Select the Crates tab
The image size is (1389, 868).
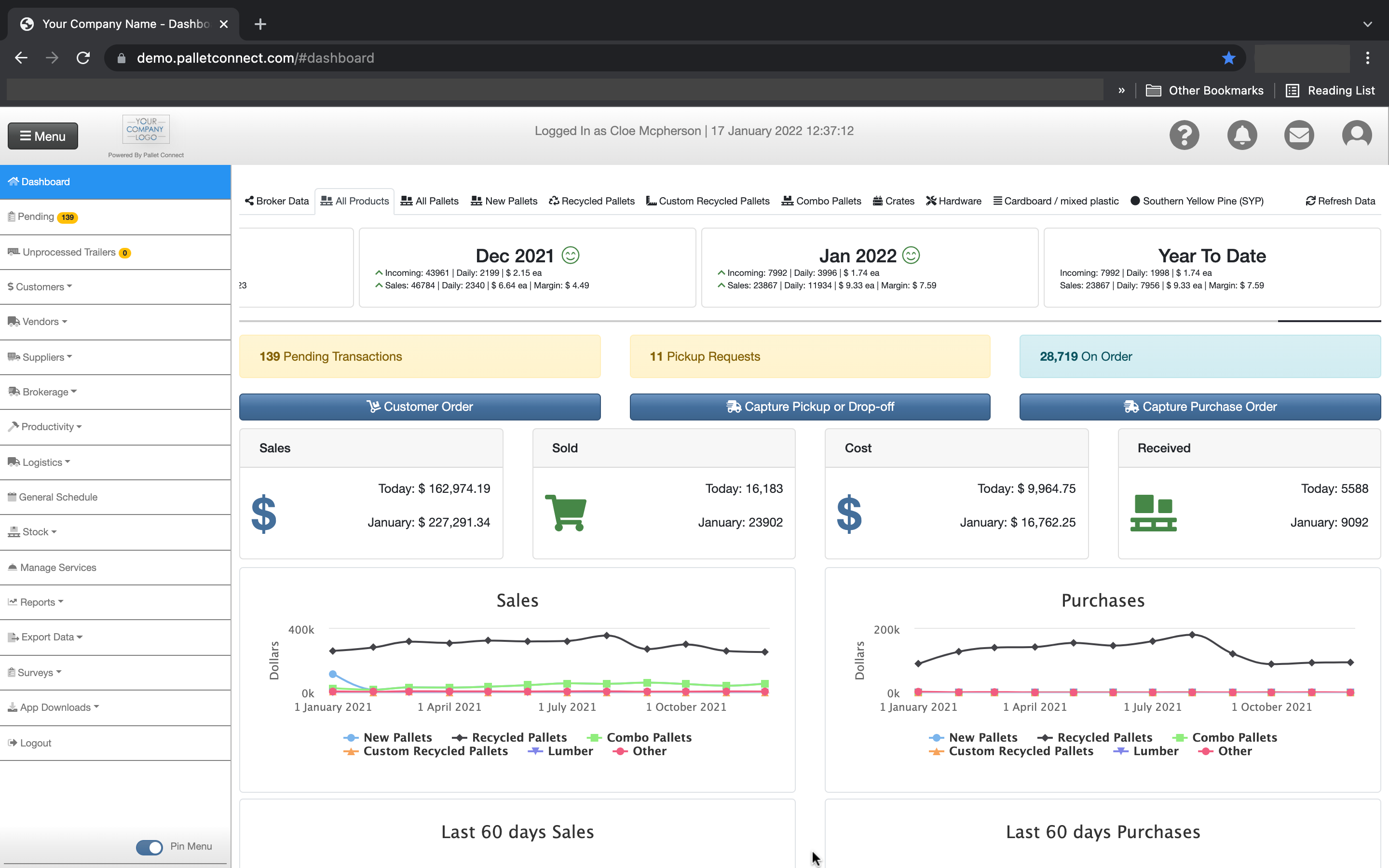tap(893, 200)
